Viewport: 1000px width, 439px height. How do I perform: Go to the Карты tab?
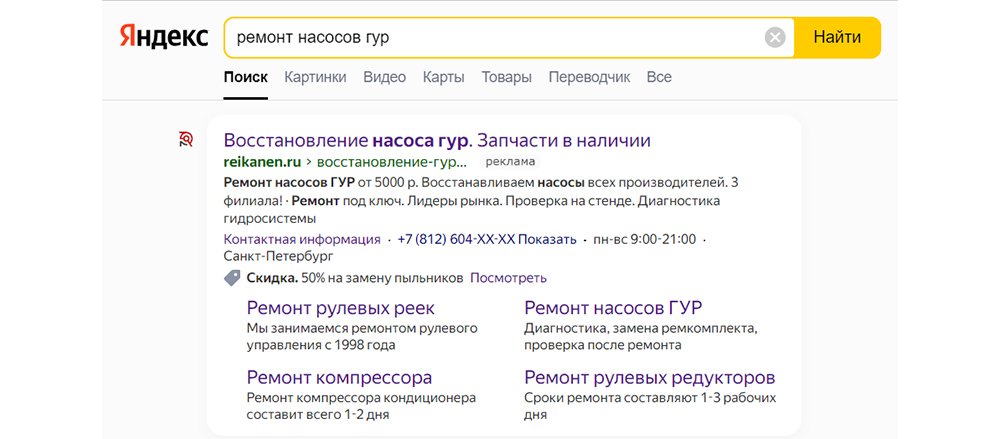coord(443,77)
